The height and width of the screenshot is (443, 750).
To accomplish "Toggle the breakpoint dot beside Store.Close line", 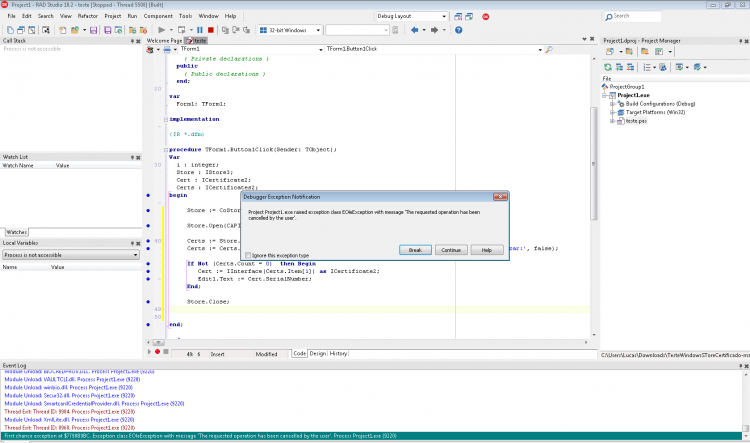I will (x=148, y=302).
